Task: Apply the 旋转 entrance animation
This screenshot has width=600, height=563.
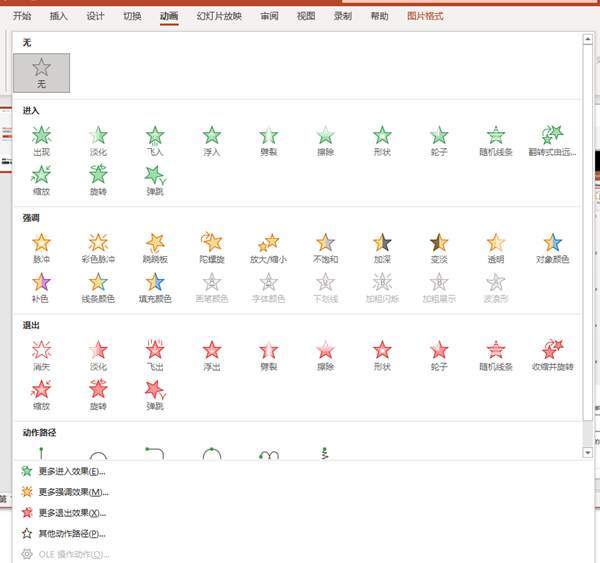Action: click(x=98, y=180)
